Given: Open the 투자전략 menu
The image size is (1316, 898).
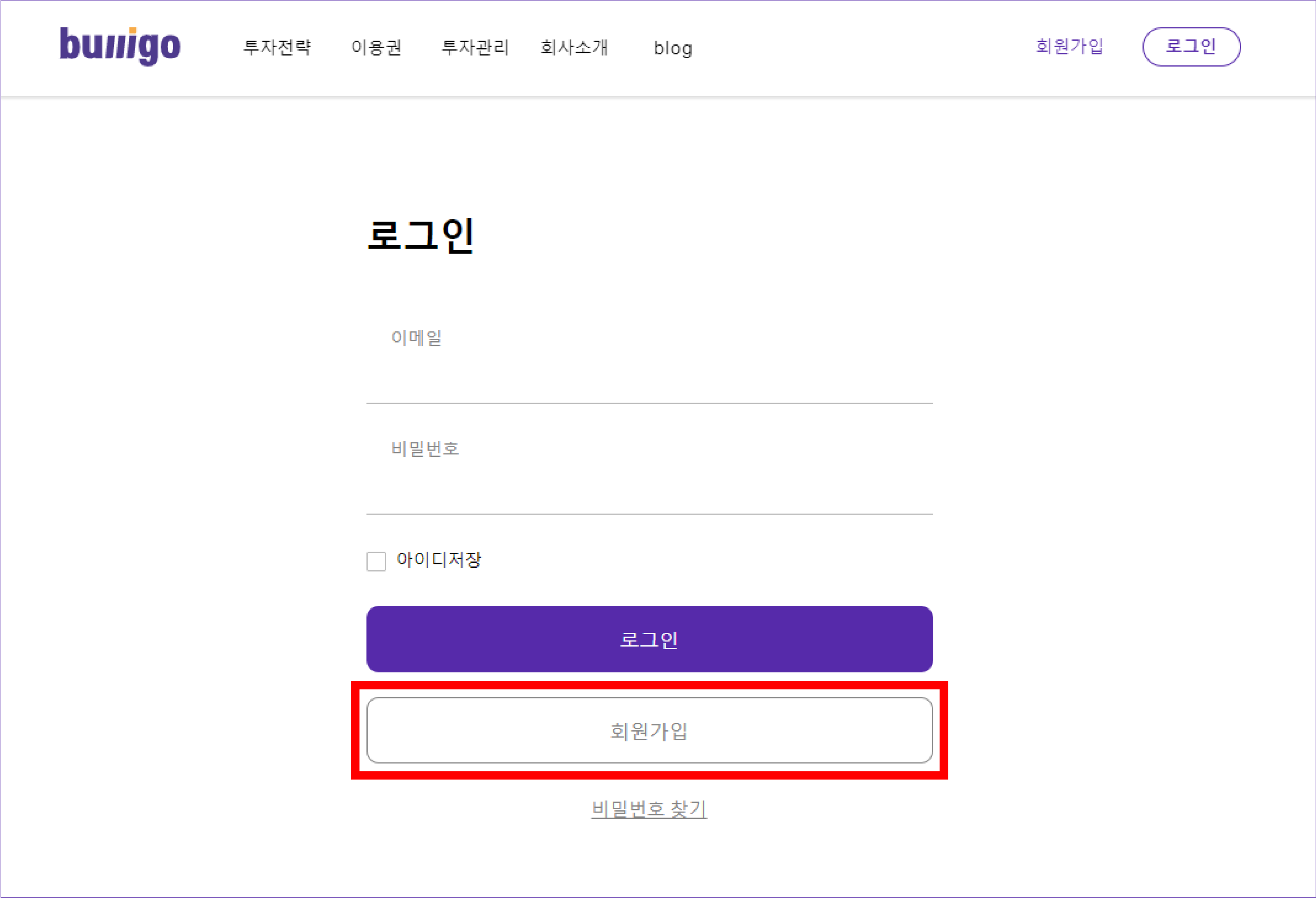Looking at the screenshot, I should click(277, 47).
